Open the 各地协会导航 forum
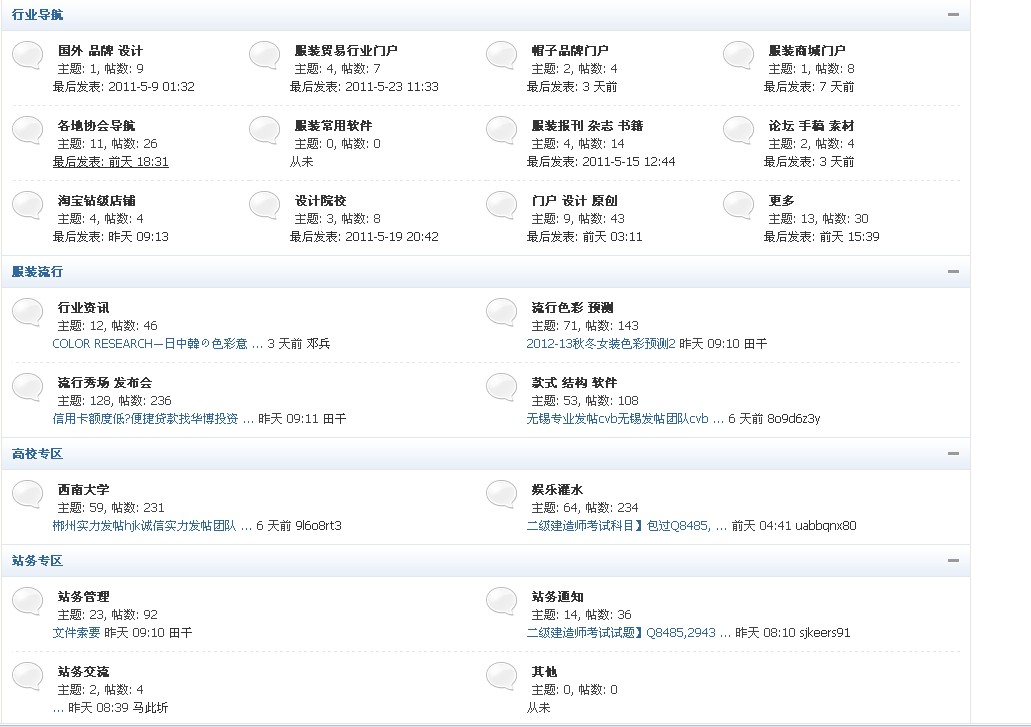1031x727 pixels. [x=96, y=126]
